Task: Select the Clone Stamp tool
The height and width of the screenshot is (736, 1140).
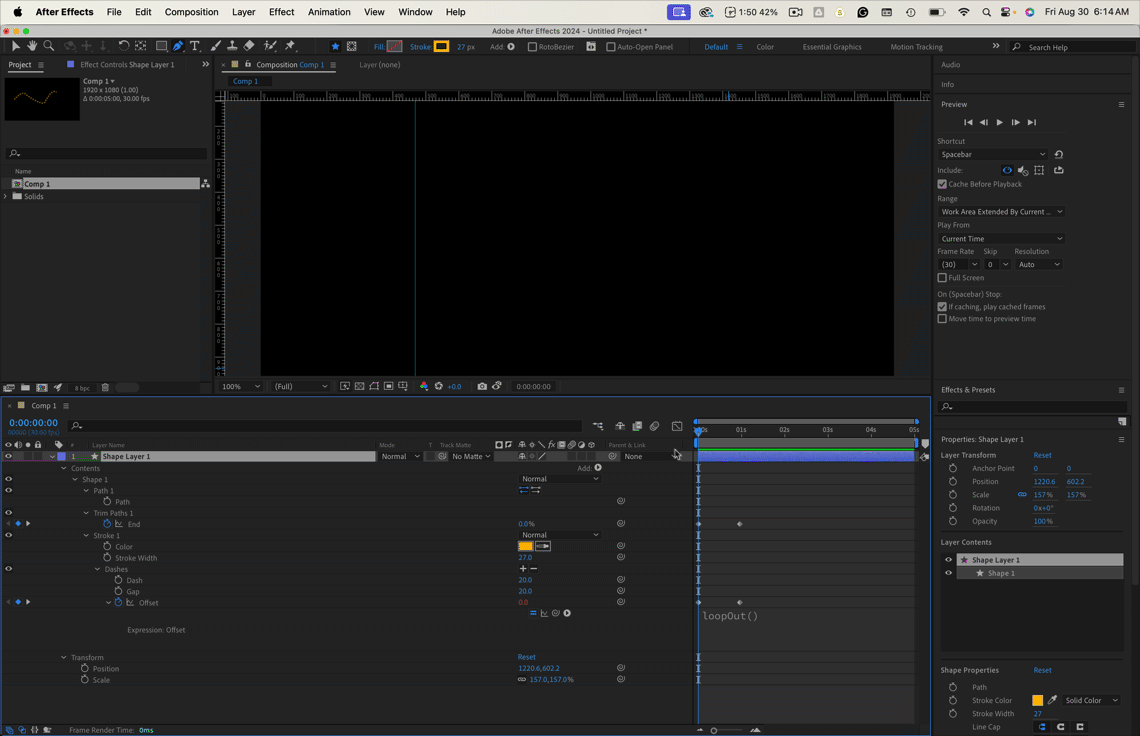Action: coord(232,46)
